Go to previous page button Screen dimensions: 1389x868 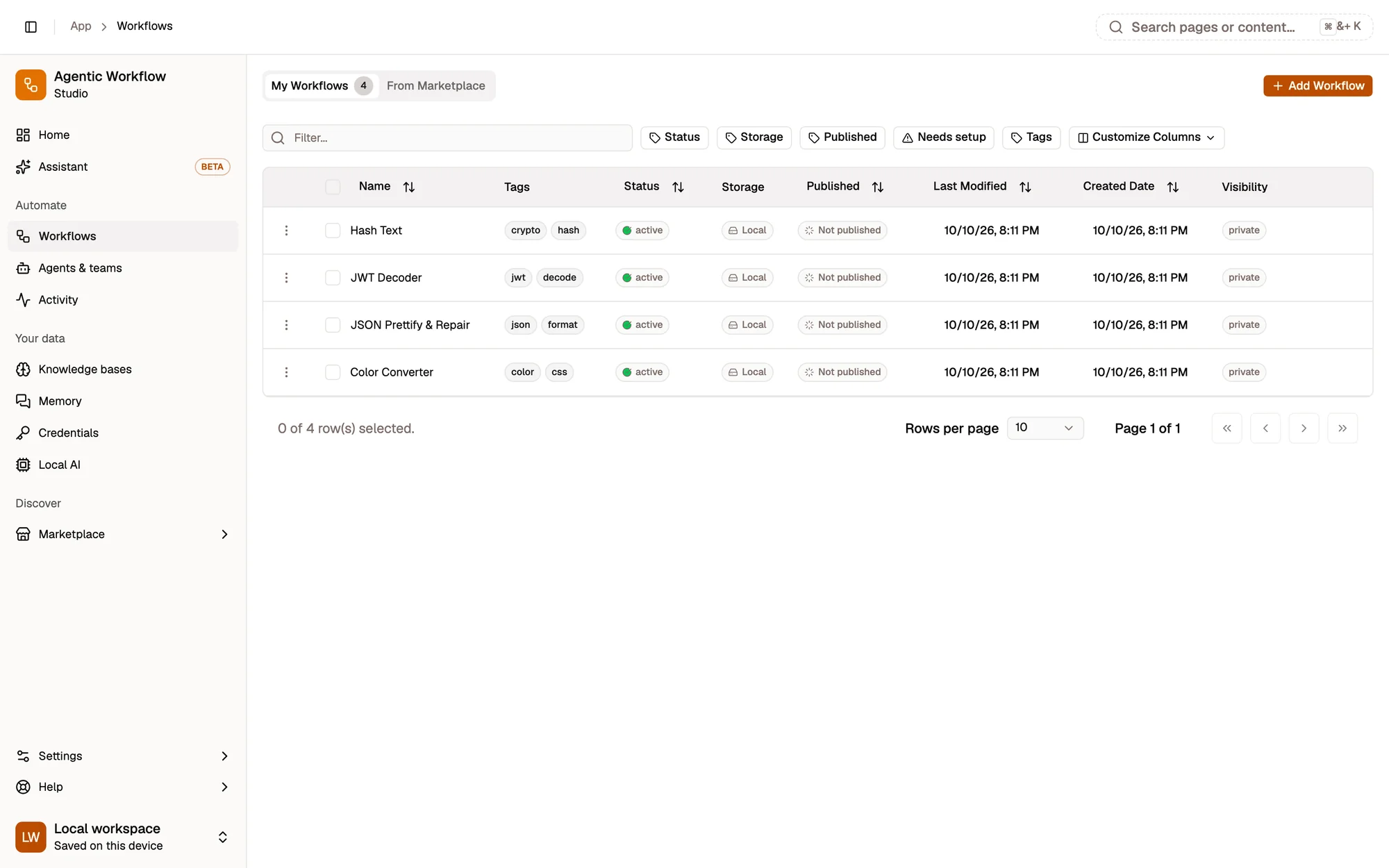click(1265, 428)
